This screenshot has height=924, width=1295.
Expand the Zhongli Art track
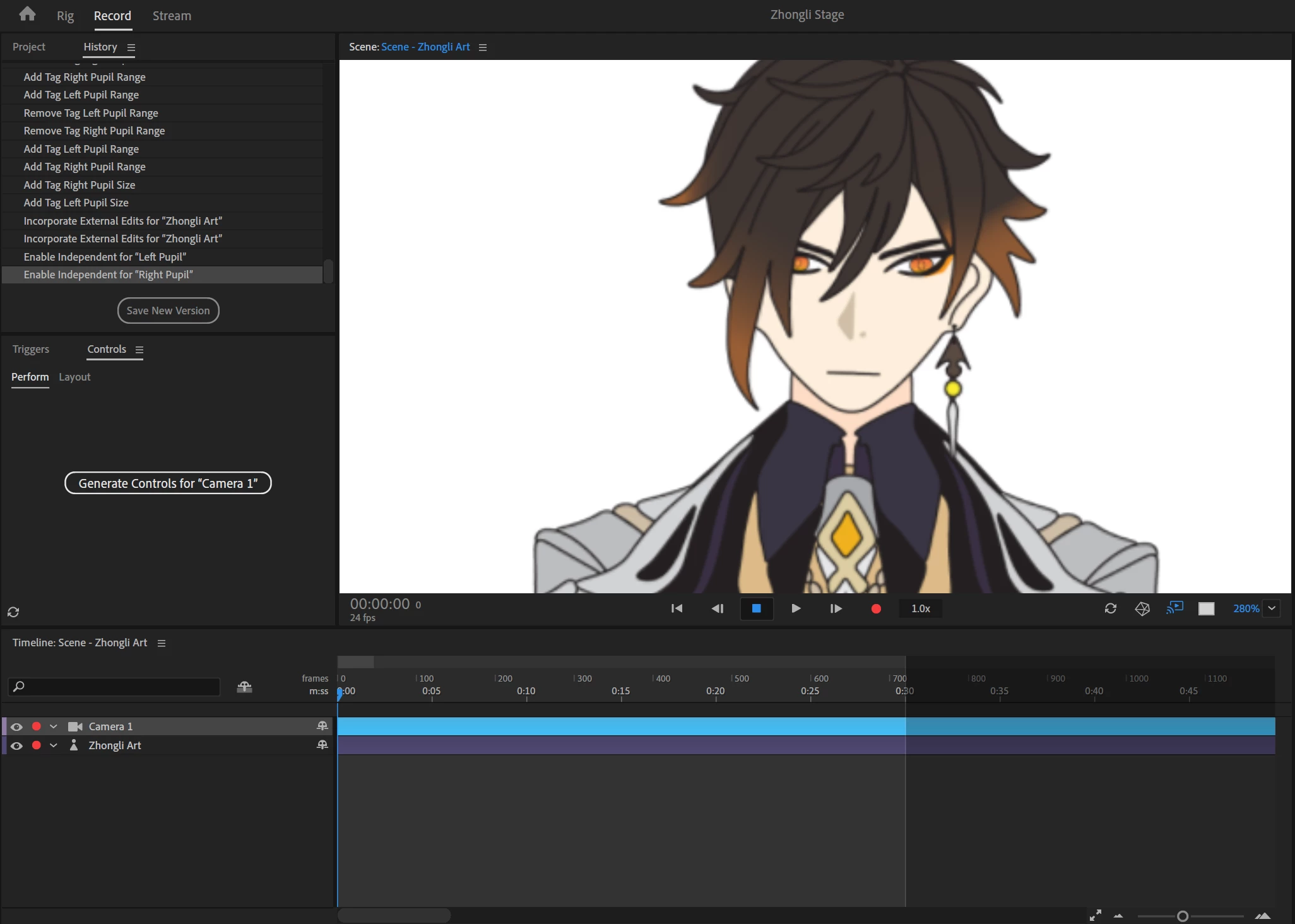[x=54, y=745]
